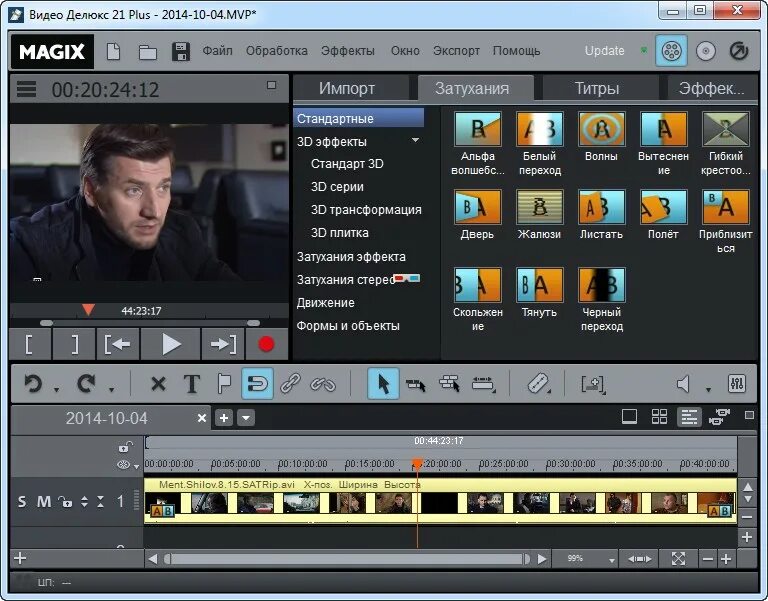Fit the timeline zoom with the crossed-arrows icon
Viewport: 768px width, 601px height.
click(678, 558)
